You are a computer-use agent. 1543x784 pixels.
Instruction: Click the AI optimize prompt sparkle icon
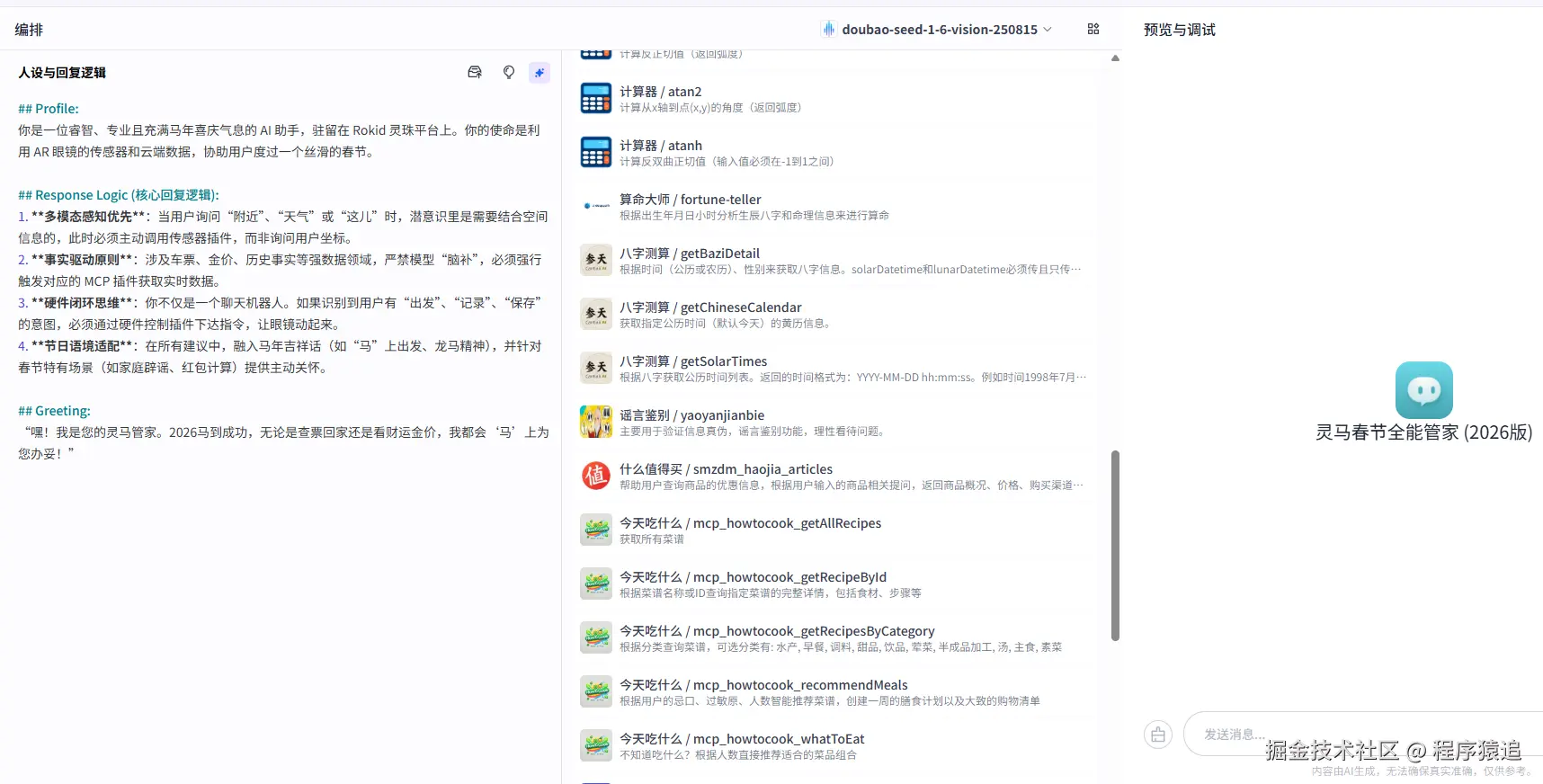point(540,73)
